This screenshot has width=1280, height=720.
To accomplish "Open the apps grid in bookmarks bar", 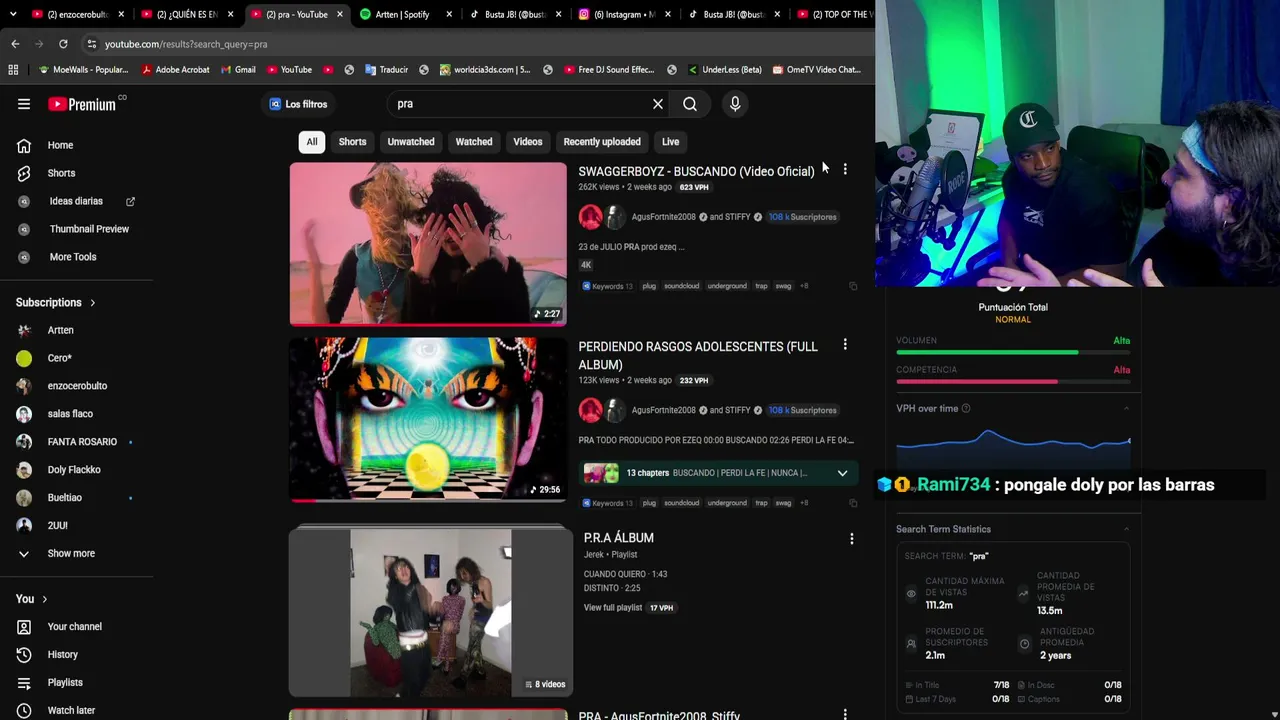I will pyautogui.click(x=13, y=70).
